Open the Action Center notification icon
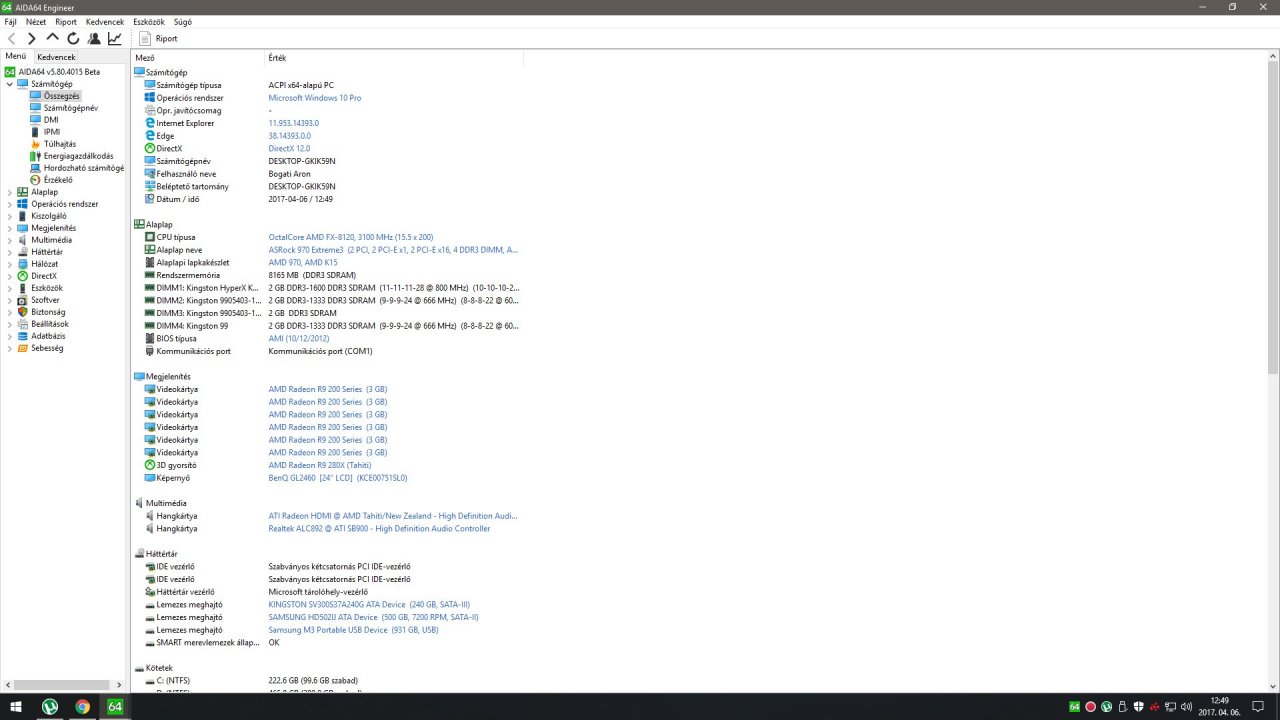This screenshot has width=1280, height=720. (1258, 706)
